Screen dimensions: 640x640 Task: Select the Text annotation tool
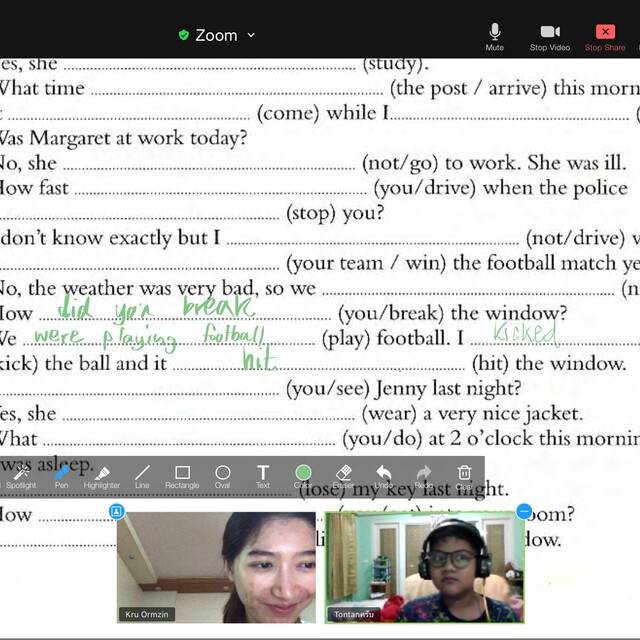click(263, 477)
